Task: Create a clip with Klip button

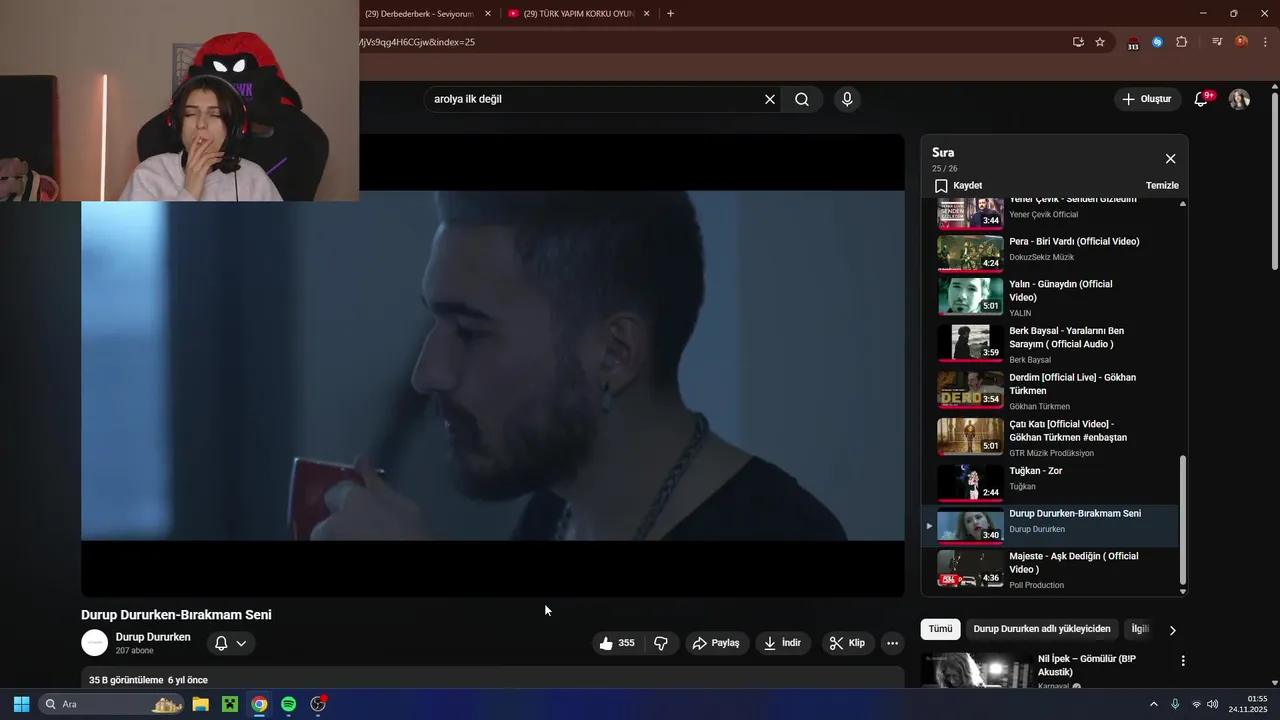Action: click(848, 643)
